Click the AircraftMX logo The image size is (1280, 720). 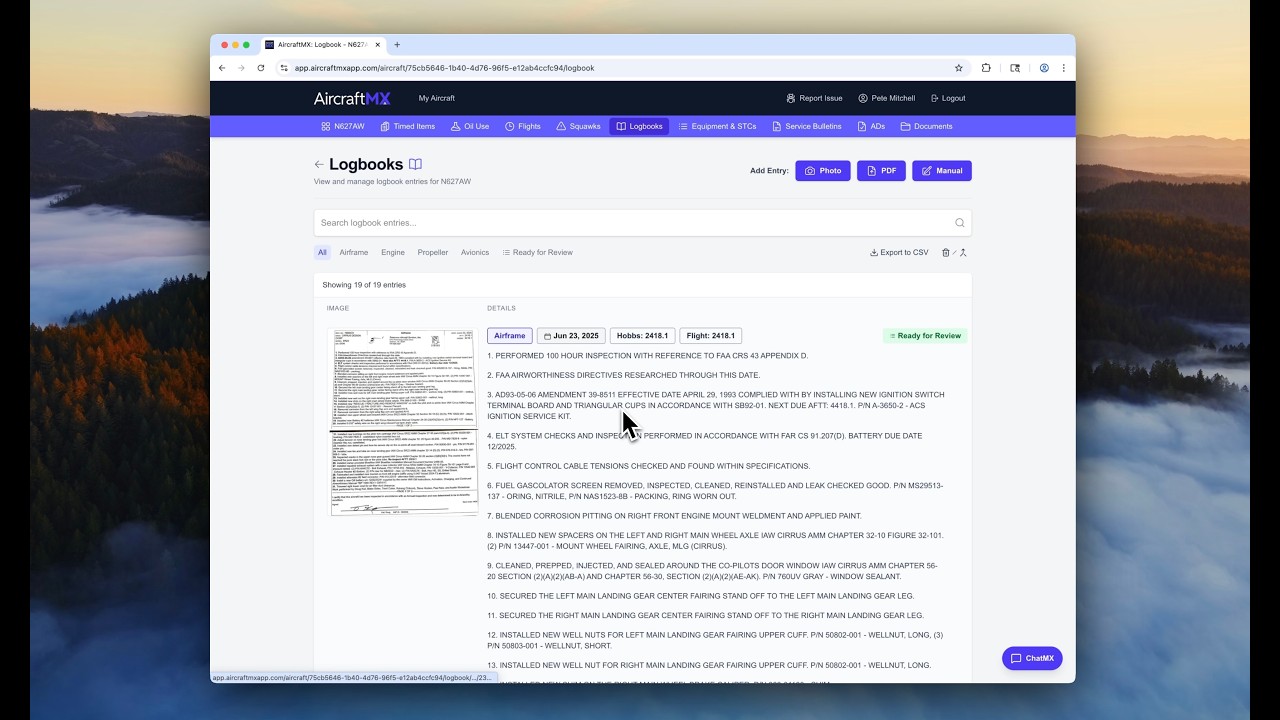352,98
